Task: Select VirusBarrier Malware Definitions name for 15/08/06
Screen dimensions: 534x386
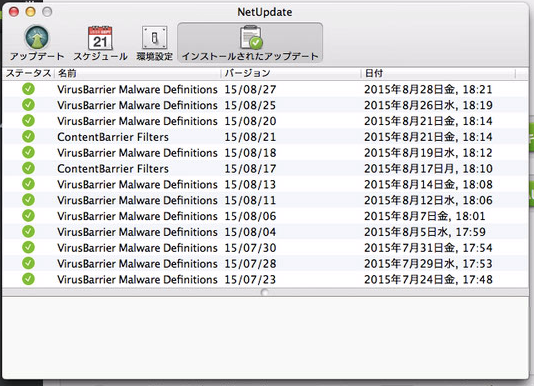Action: [x=137, y=216]
